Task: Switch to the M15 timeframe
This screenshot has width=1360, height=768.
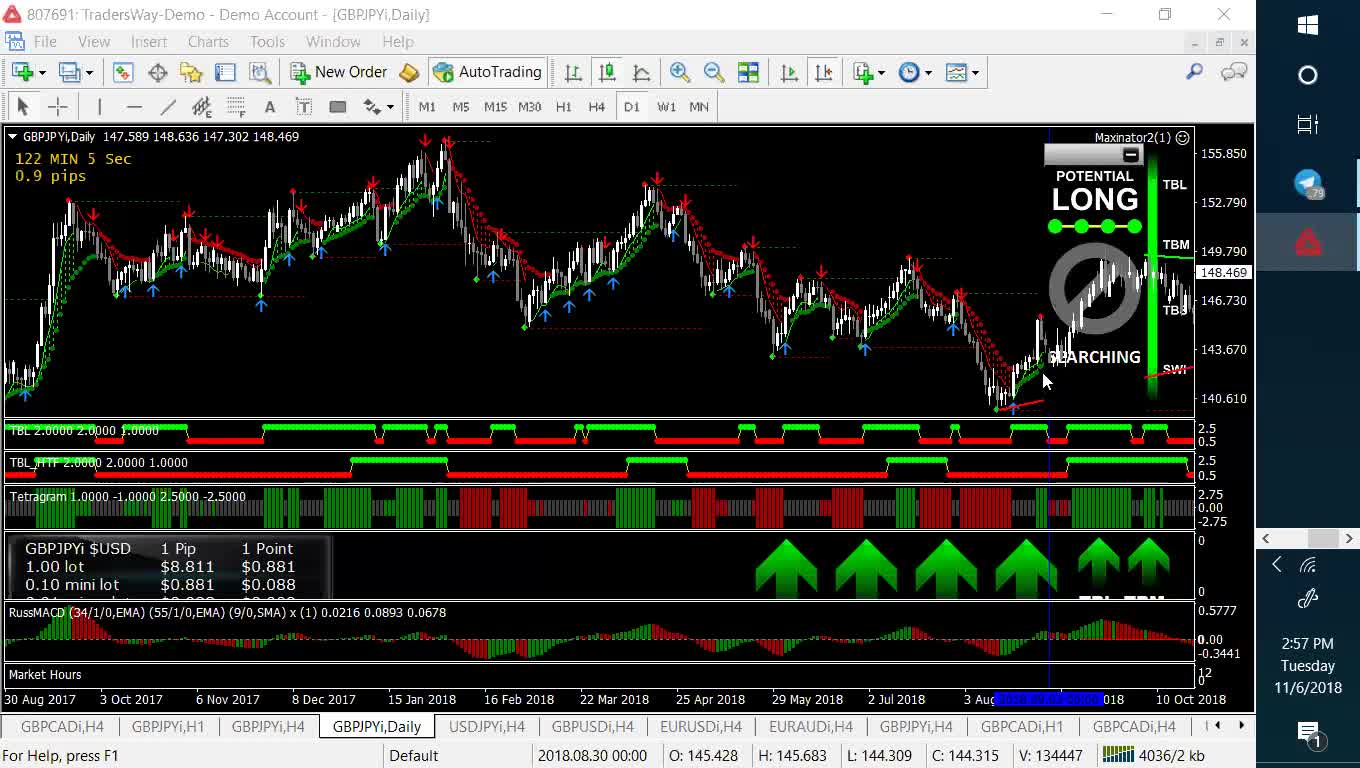Action: coord(495,107)
